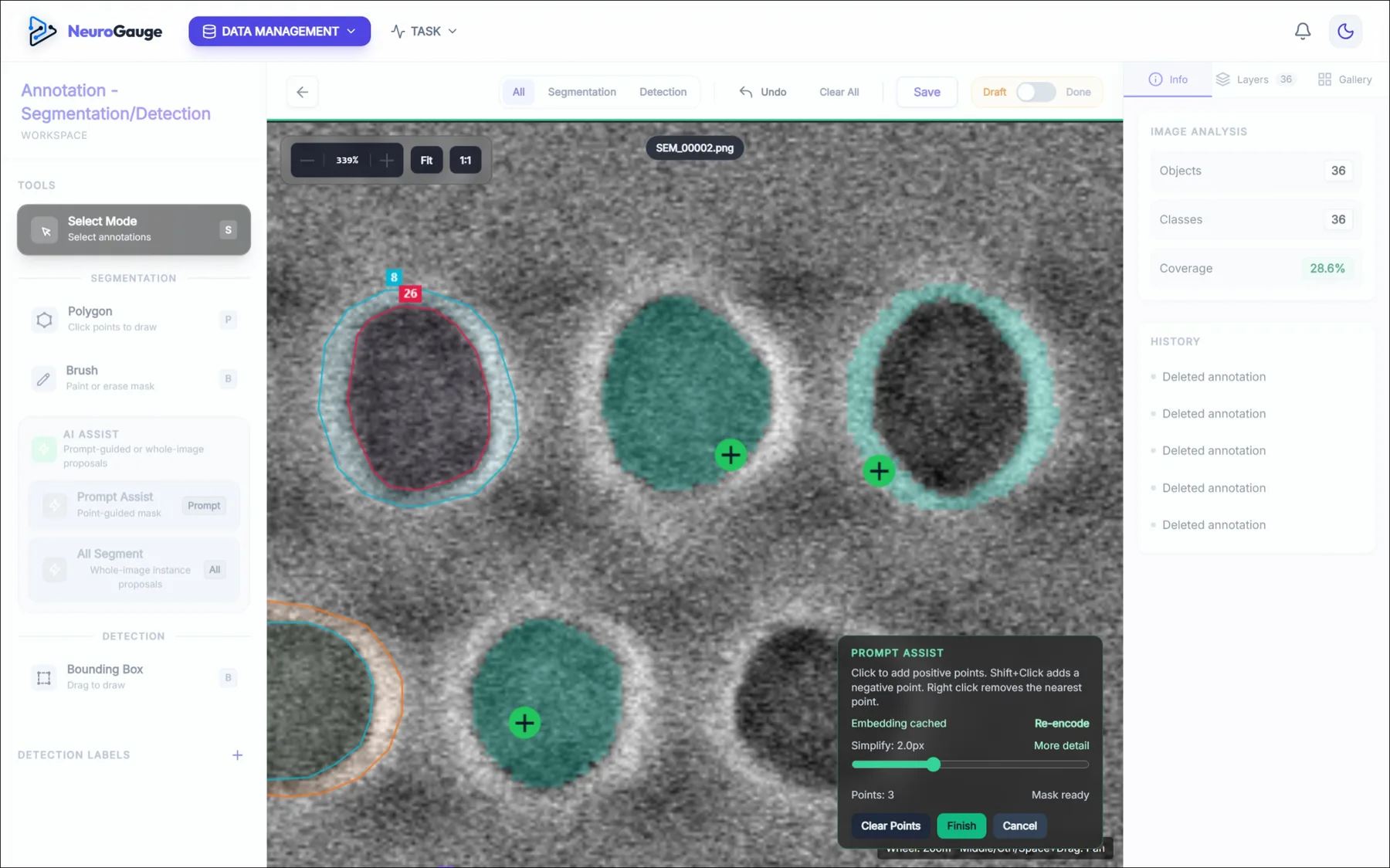This screenshot has width=1390, height=868.
Task: Undo the last action
Action: [x=763, y=92]
